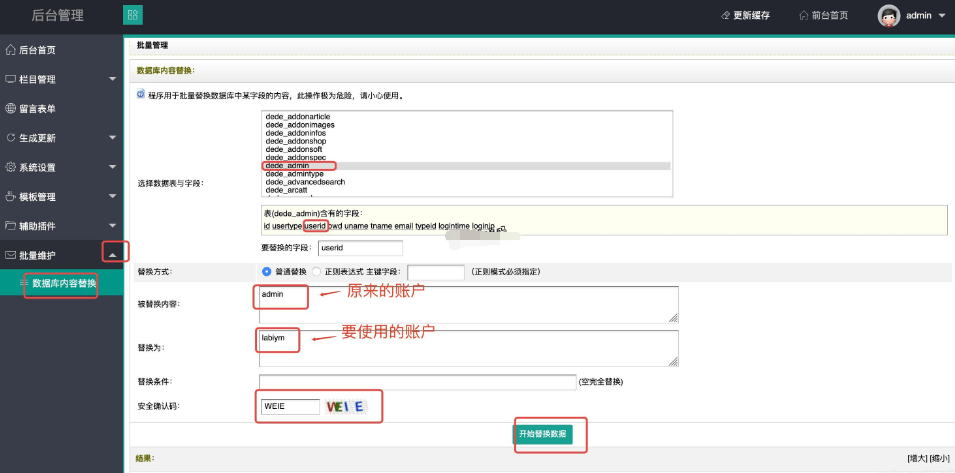Click the refresh icon beside 生成更新
Image resolution: width=955 pixels, height=473 pixels.
coord(10,138)
